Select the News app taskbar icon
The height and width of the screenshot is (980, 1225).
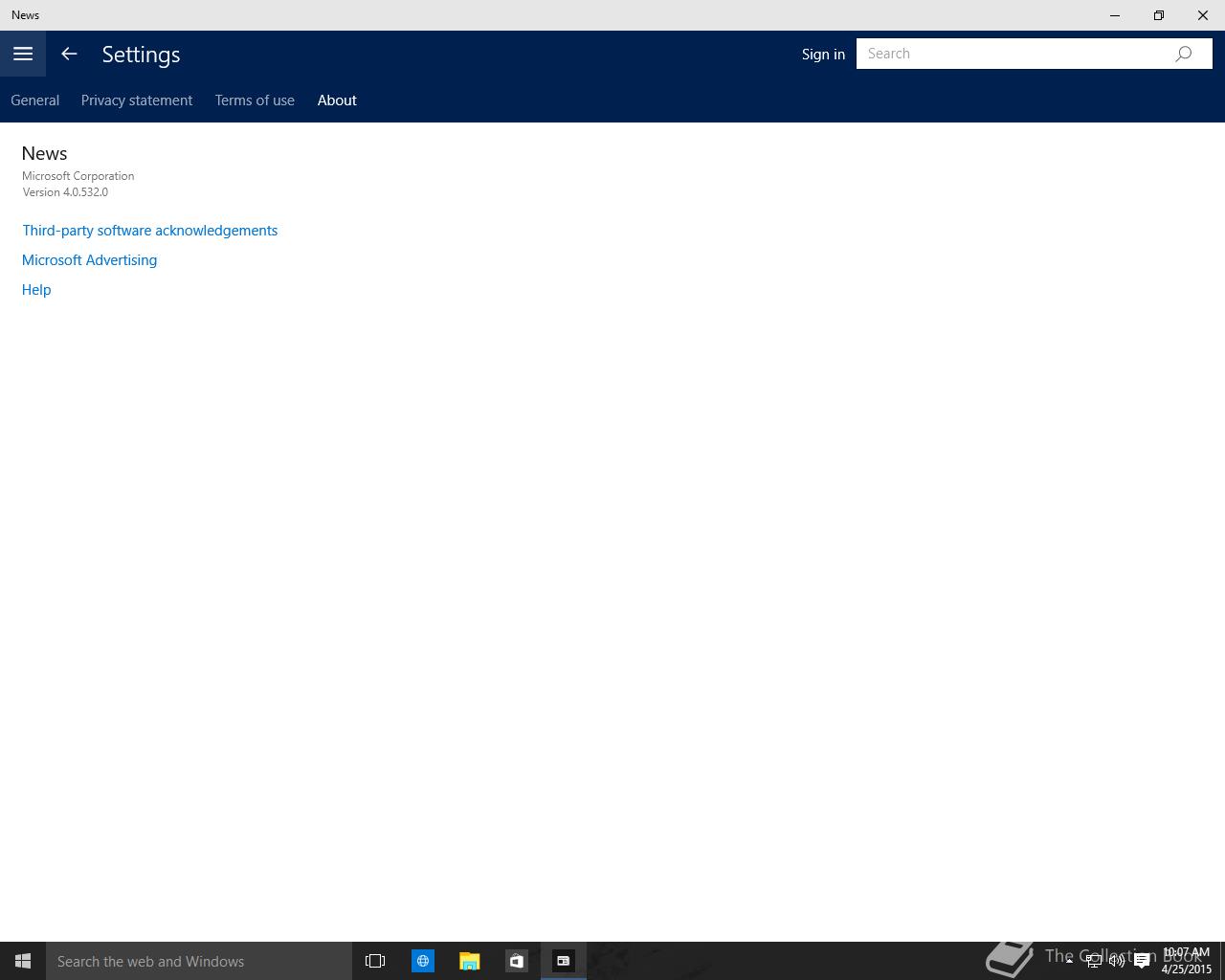564,961
